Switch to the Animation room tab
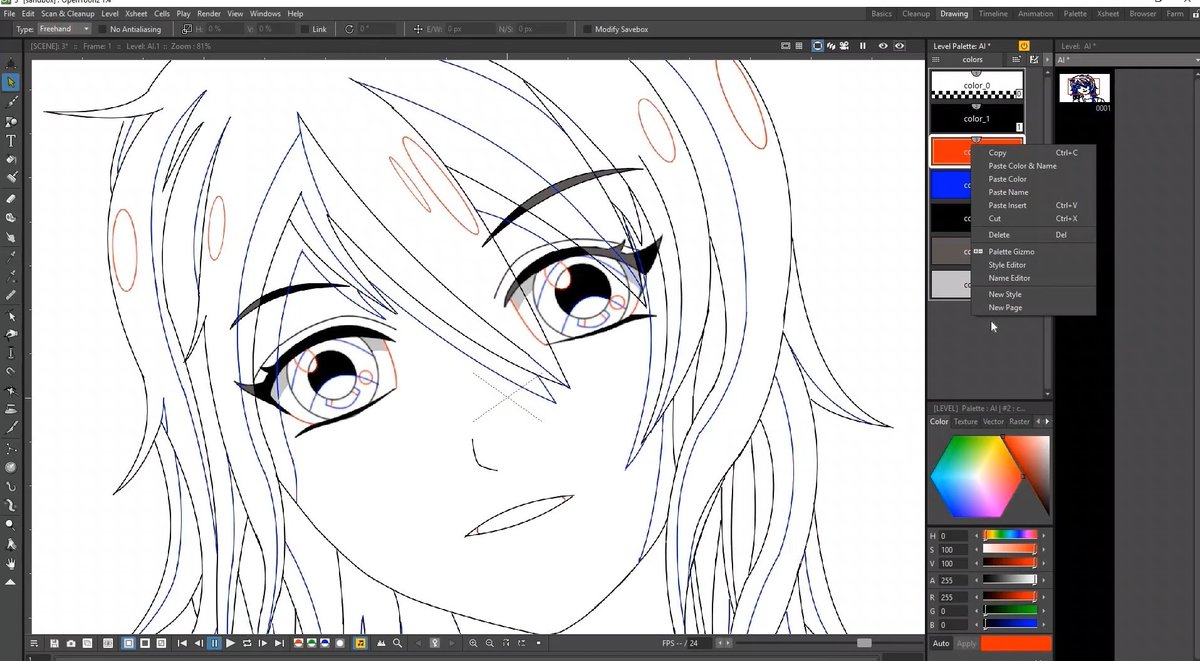Screen dimensions: 1200x661 tap(1035, 14)
